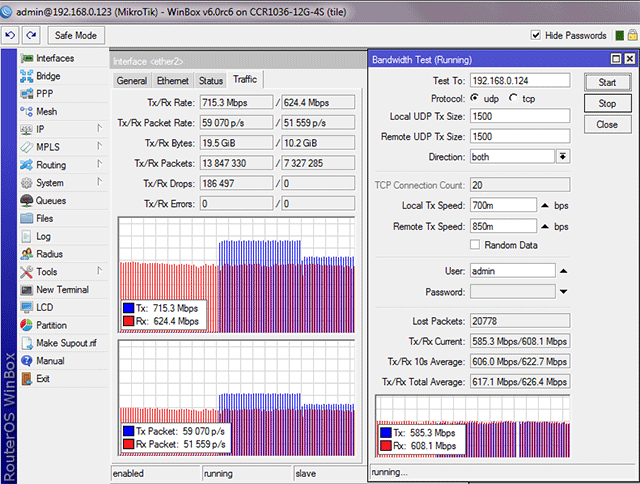Enable the Random Data checkbox

[475, 244]
